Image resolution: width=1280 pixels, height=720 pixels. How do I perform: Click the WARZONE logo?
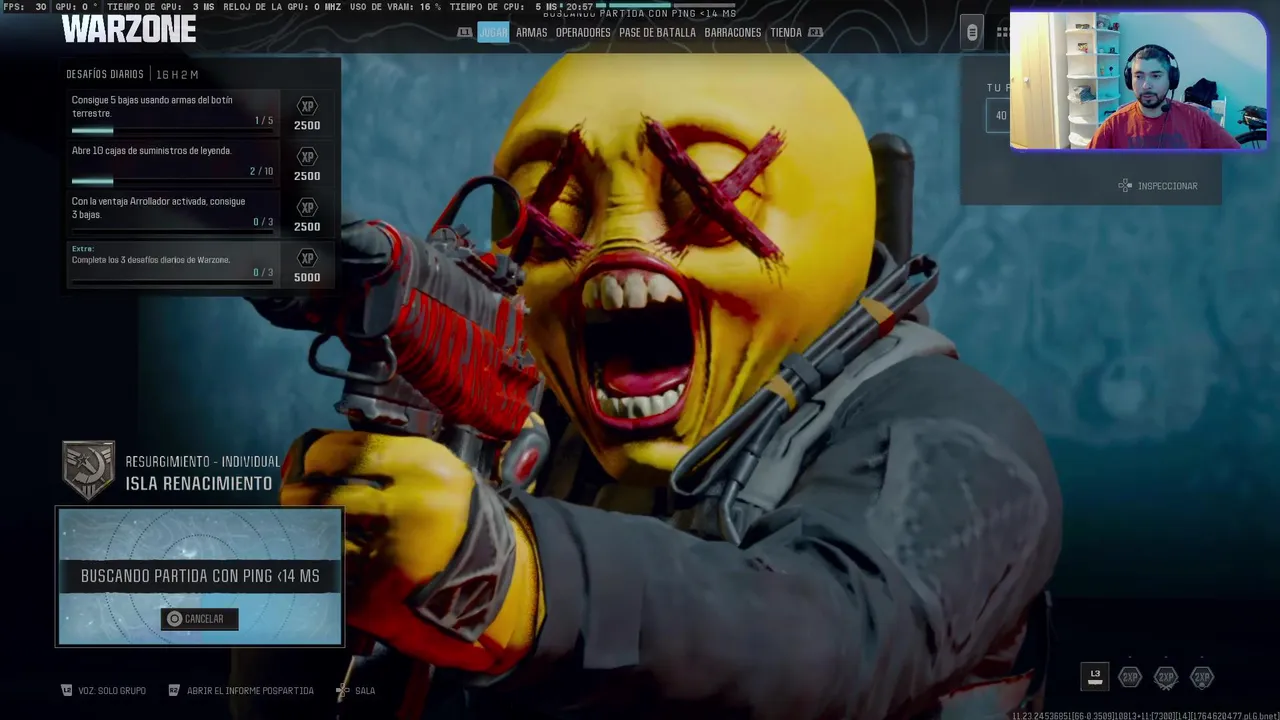point(129,30)
